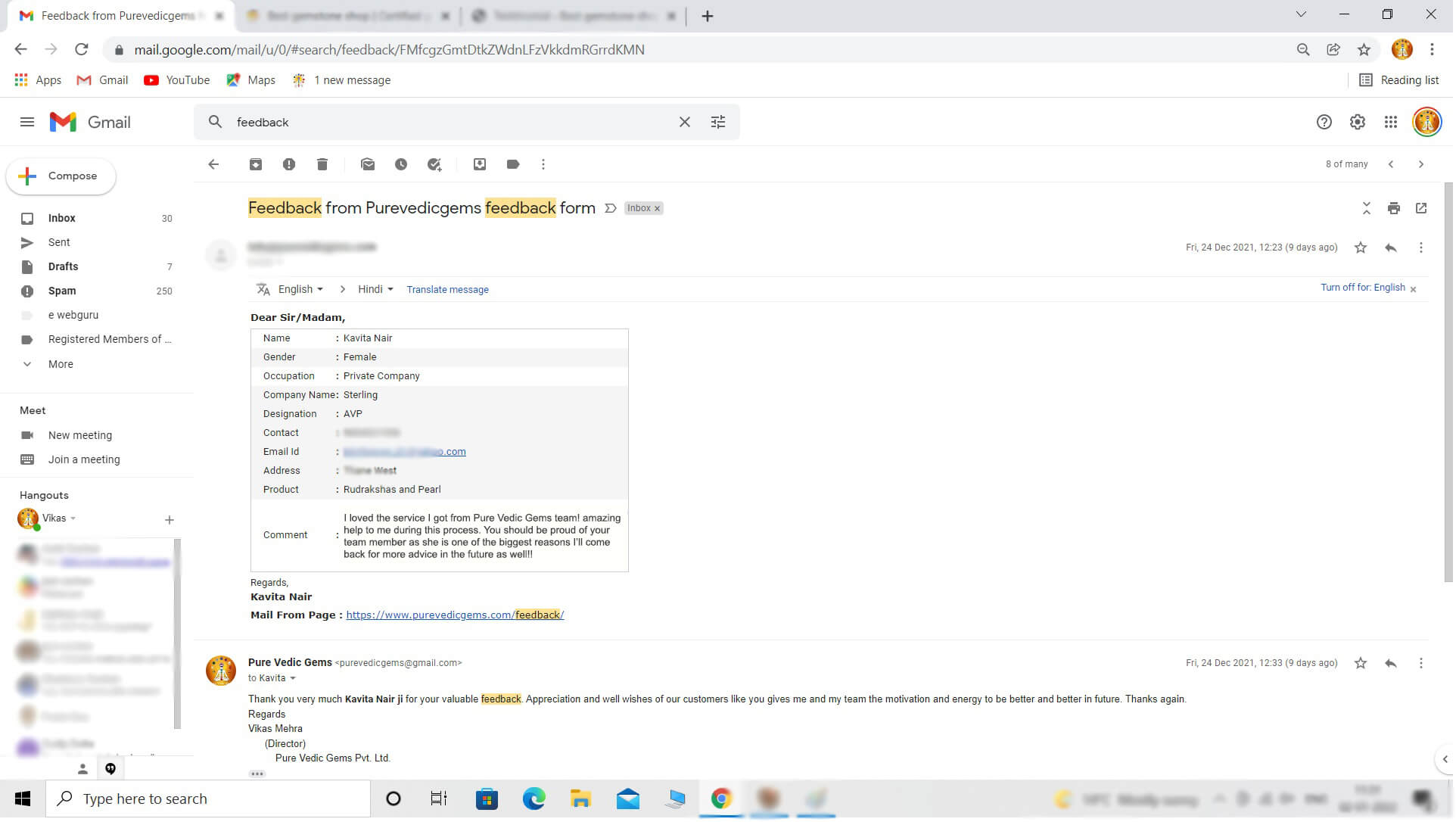Start a new Hangouts chat plus icon

coord(170,521)
